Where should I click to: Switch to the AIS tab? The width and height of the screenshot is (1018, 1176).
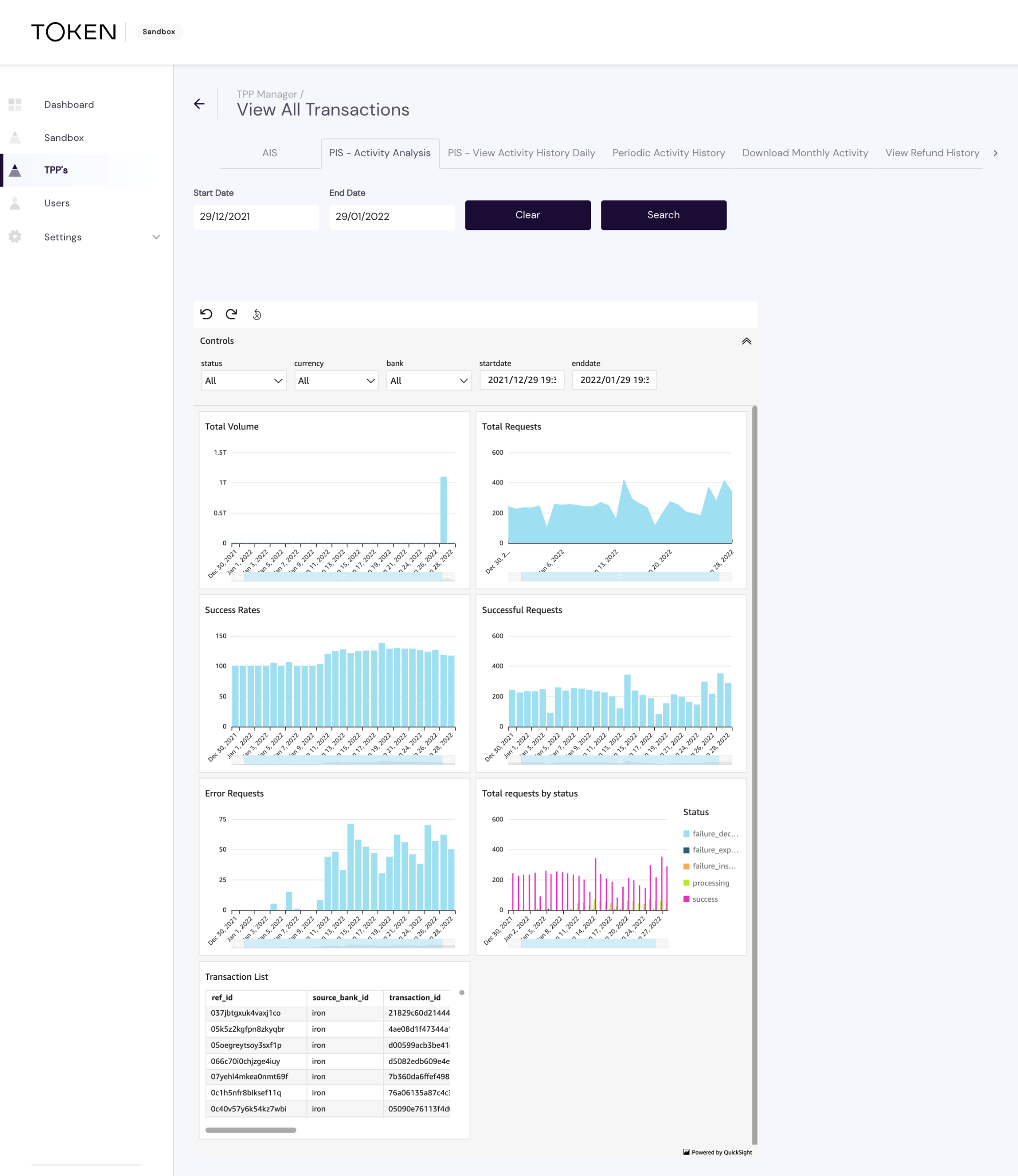point(269,153)
